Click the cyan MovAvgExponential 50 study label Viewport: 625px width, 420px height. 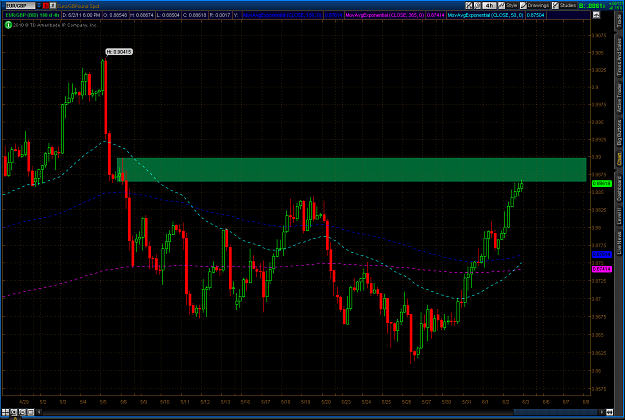tap(485, 15)
